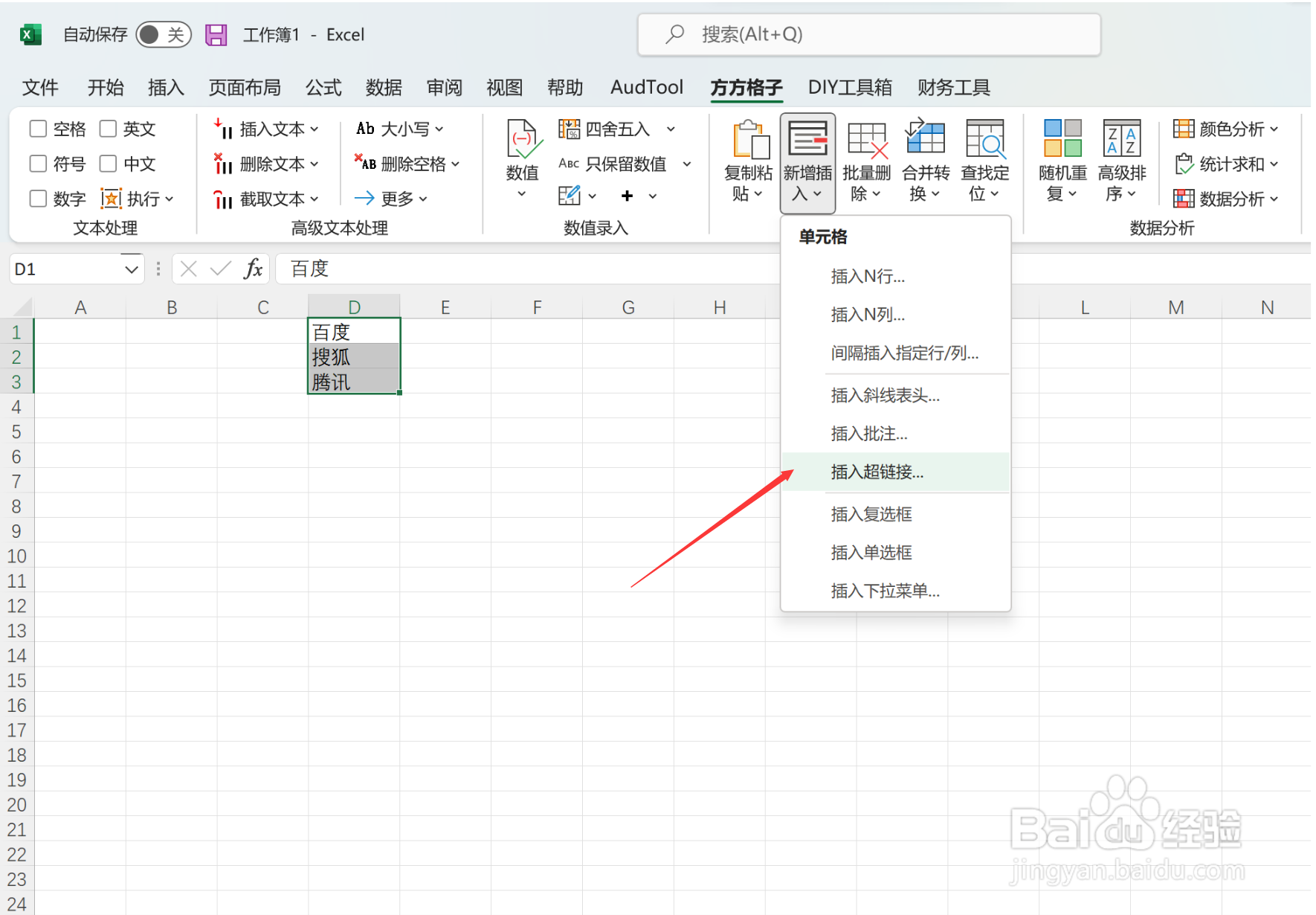Screen dimensions: 1316x915
Task: Select column header A
Action: pyautogui.click(x=80, y=307)
